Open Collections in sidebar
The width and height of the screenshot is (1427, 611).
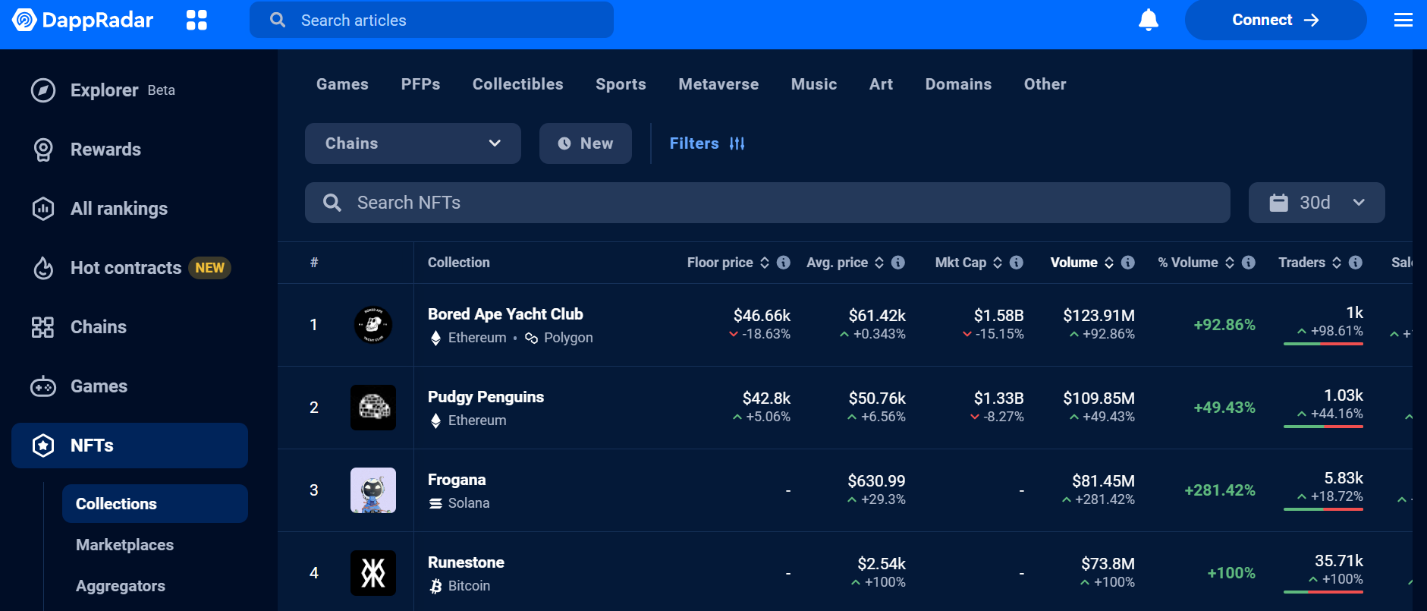tap(155, 504)
